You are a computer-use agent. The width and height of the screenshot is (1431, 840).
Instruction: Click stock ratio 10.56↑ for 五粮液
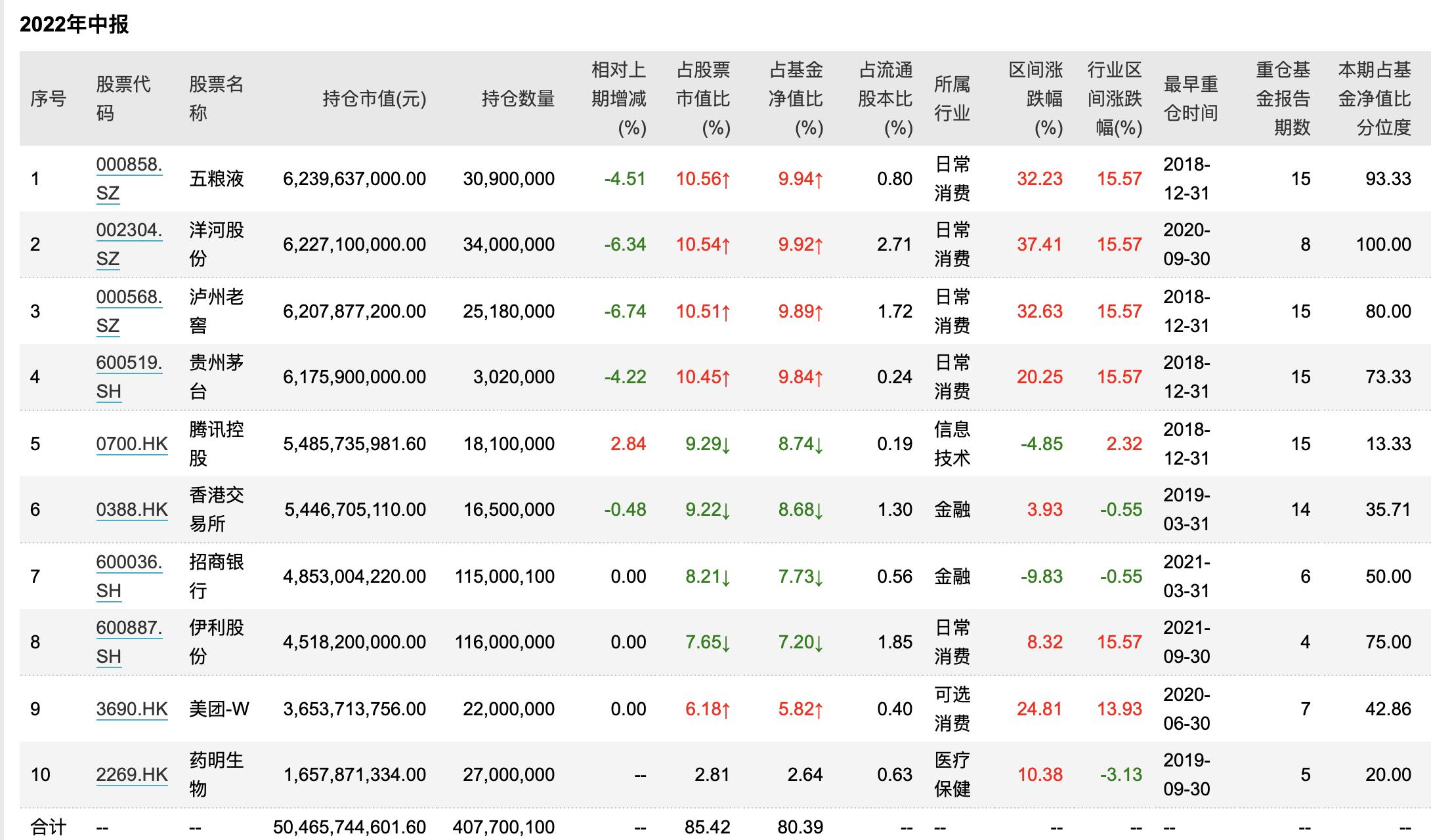(703, 178)
